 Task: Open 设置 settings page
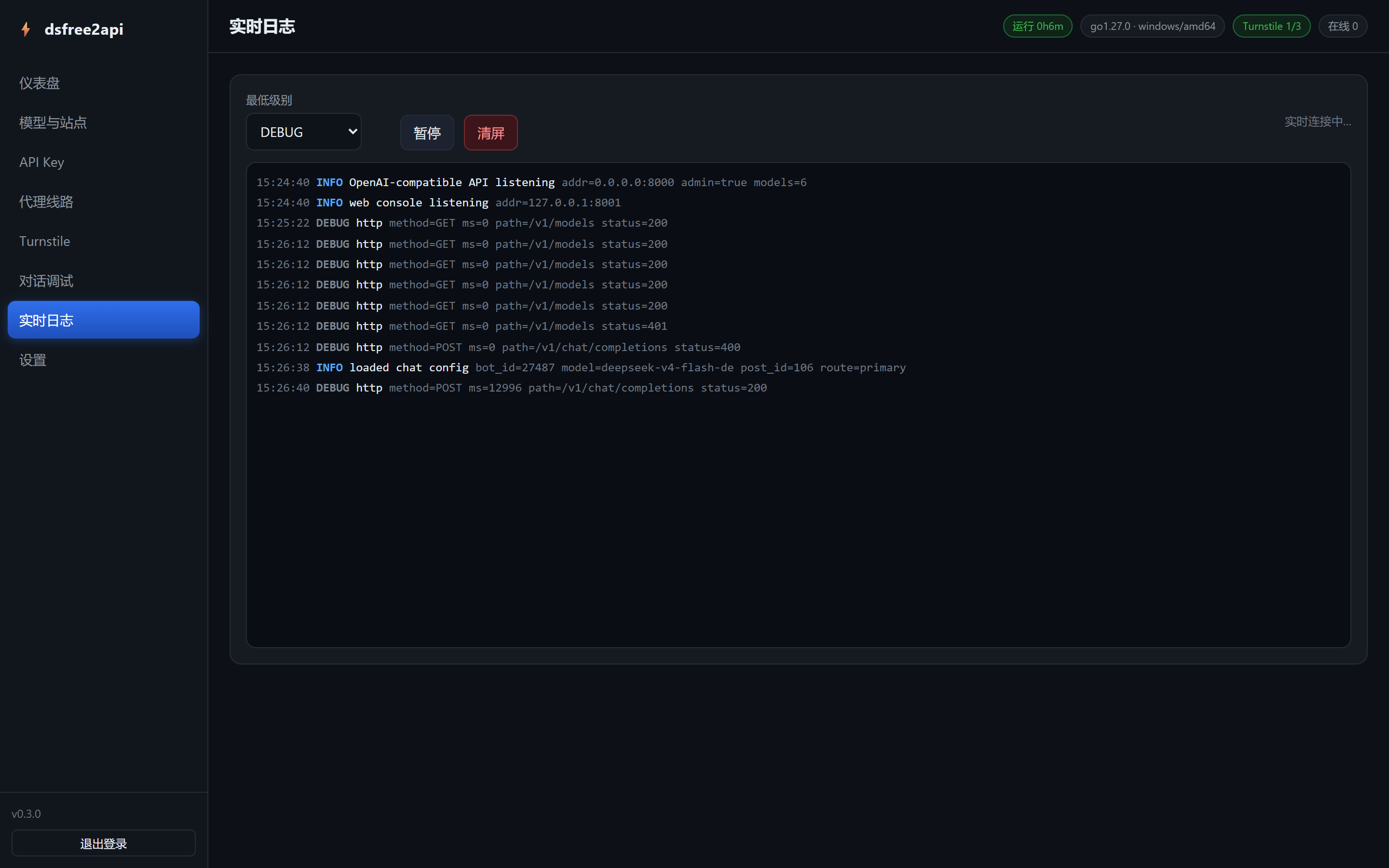pos(103,360)
